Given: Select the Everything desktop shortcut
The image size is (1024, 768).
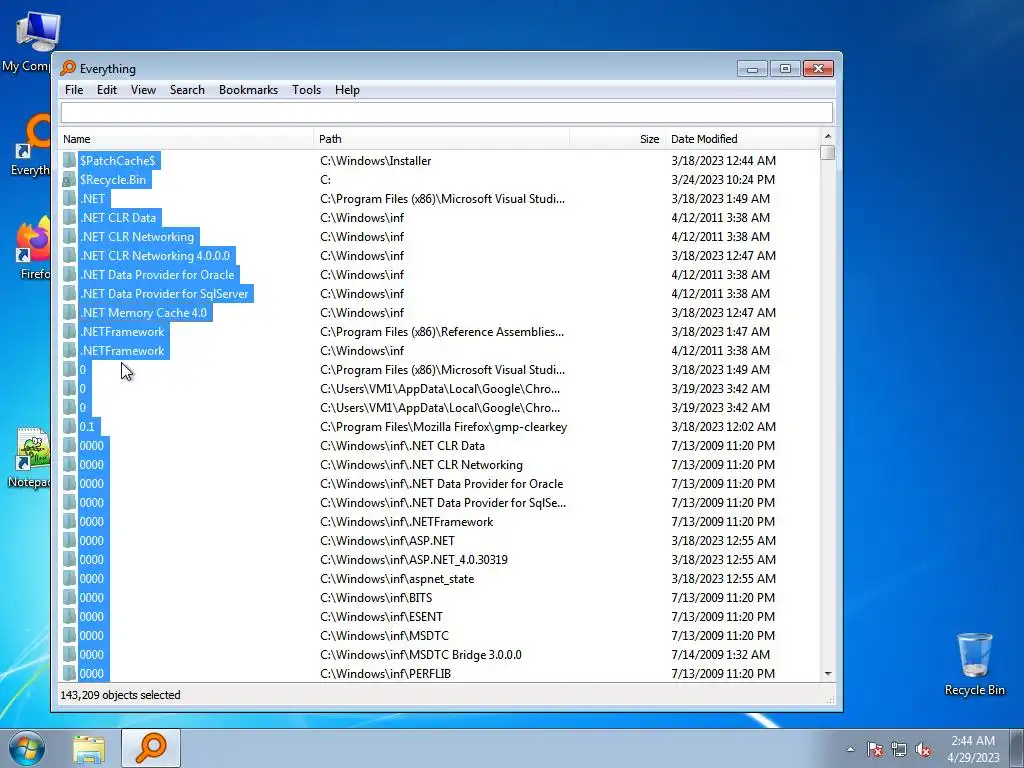Looking at the screenshot, I should click(x=31, y=145).
